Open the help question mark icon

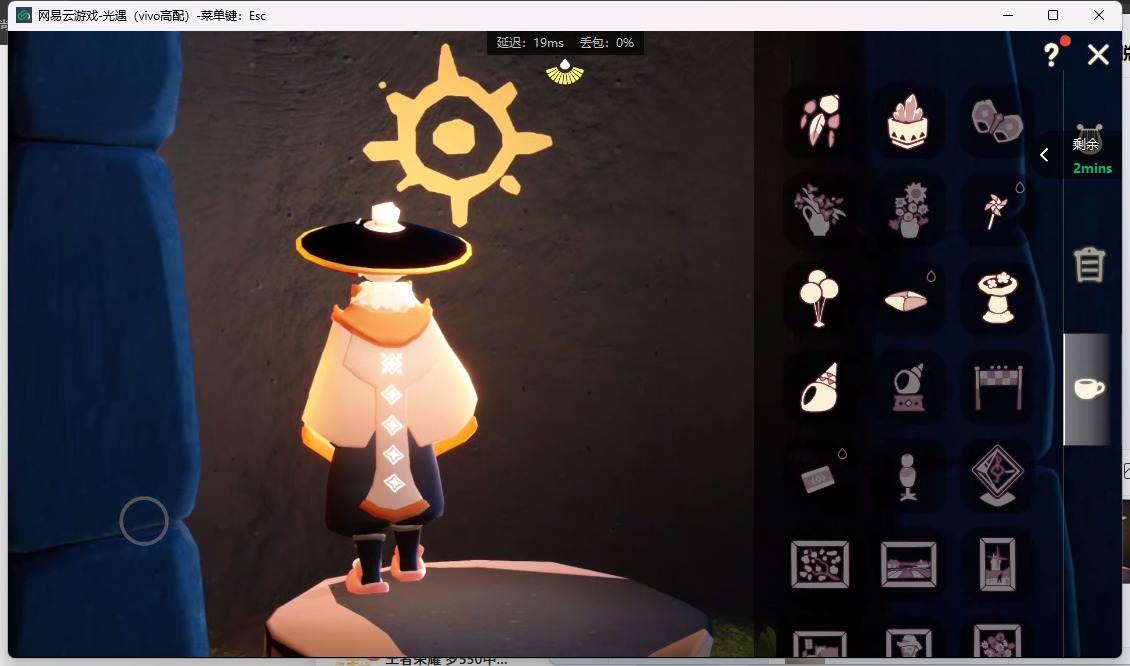tap(1052, 55)
